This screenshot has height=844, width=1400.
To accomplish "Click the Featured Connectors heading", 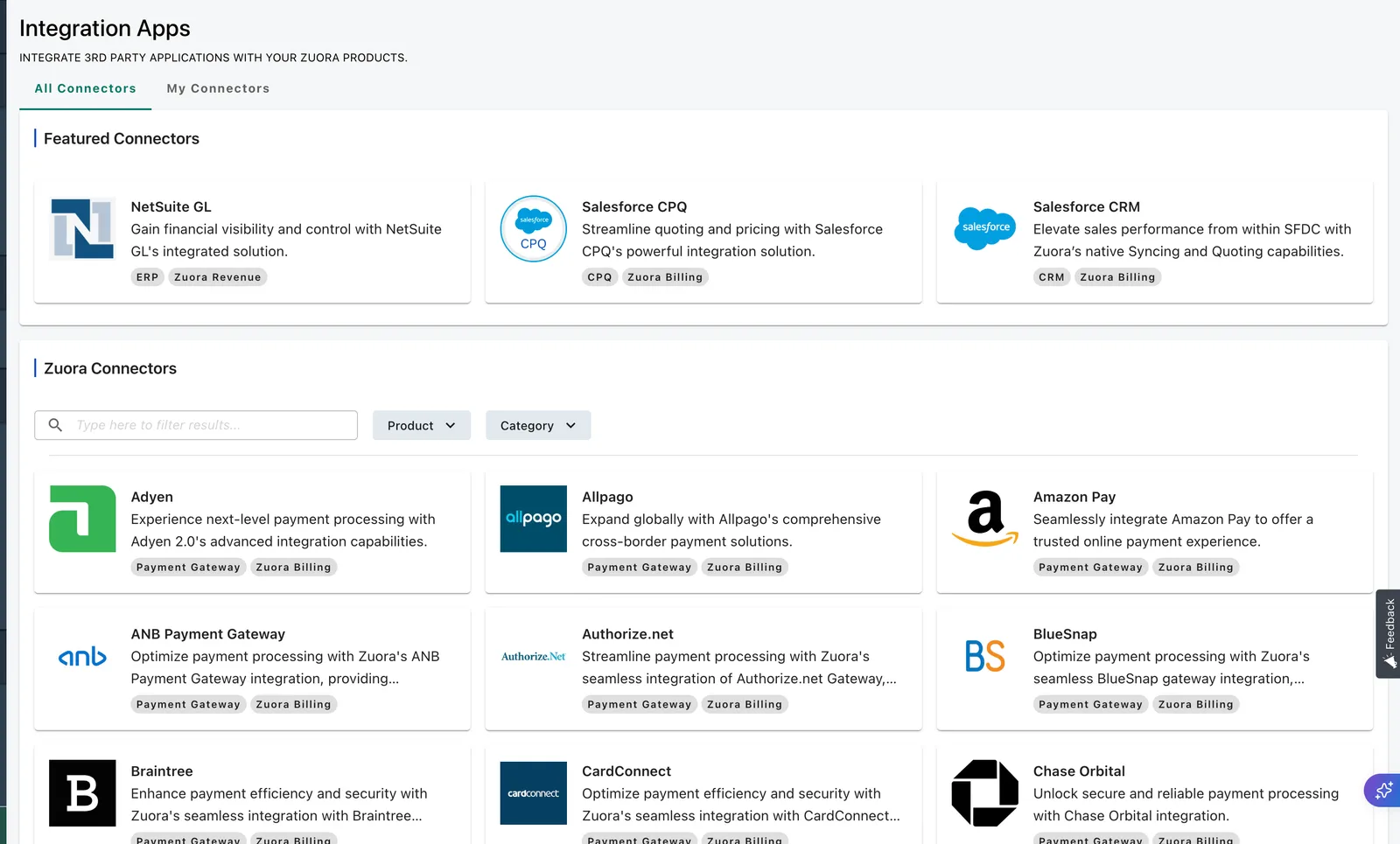I will tap(122, 138).
